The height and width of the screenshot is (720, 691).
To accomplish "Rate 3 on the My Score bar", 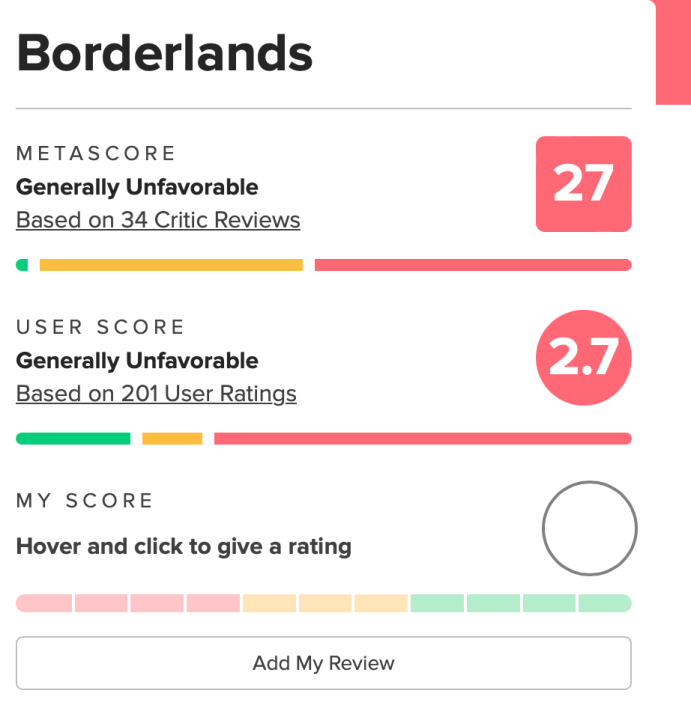I will [213, 603].
